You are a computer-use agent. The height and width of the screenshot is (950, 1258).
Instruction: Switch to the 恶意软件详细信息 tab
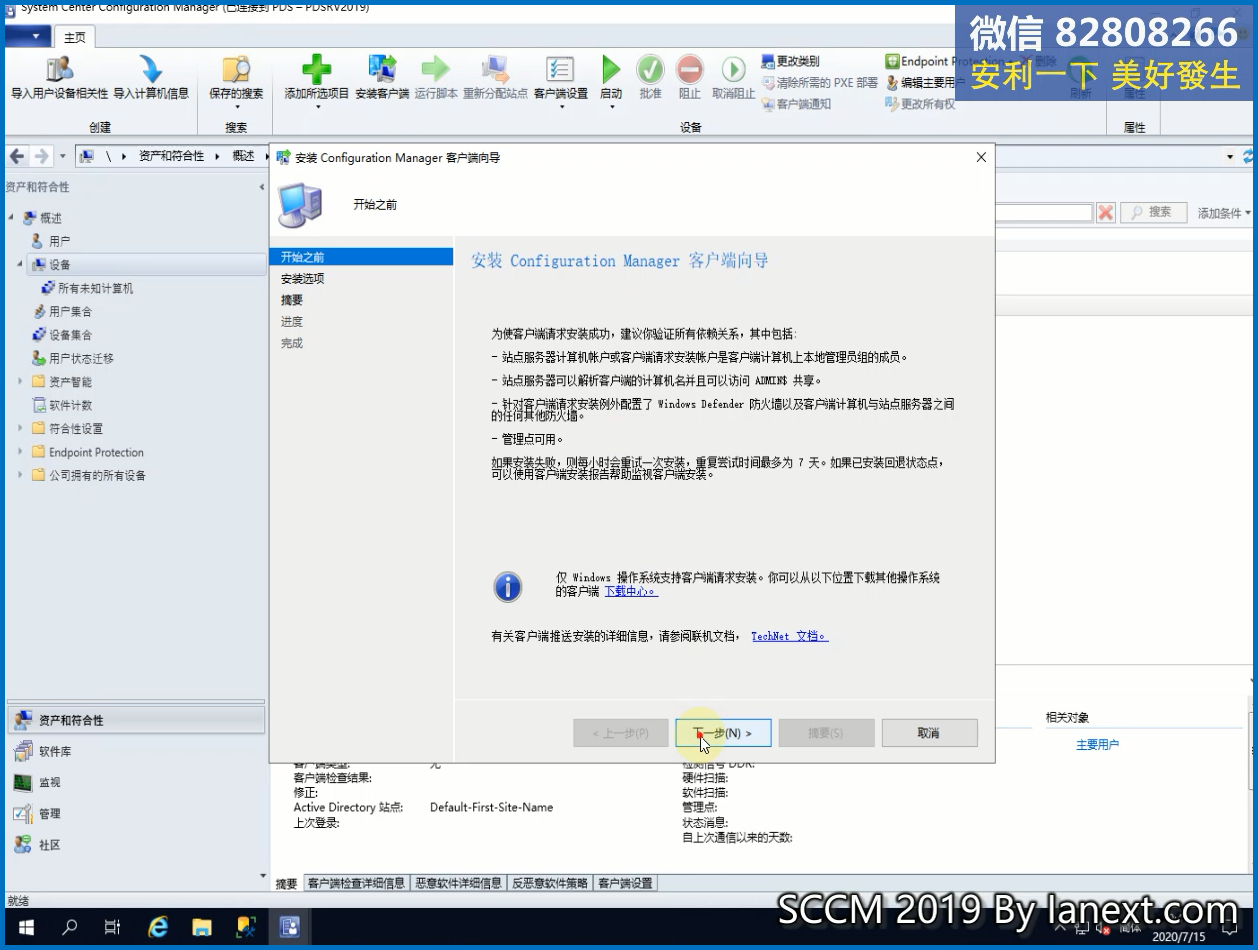click(x=459, y=883)
